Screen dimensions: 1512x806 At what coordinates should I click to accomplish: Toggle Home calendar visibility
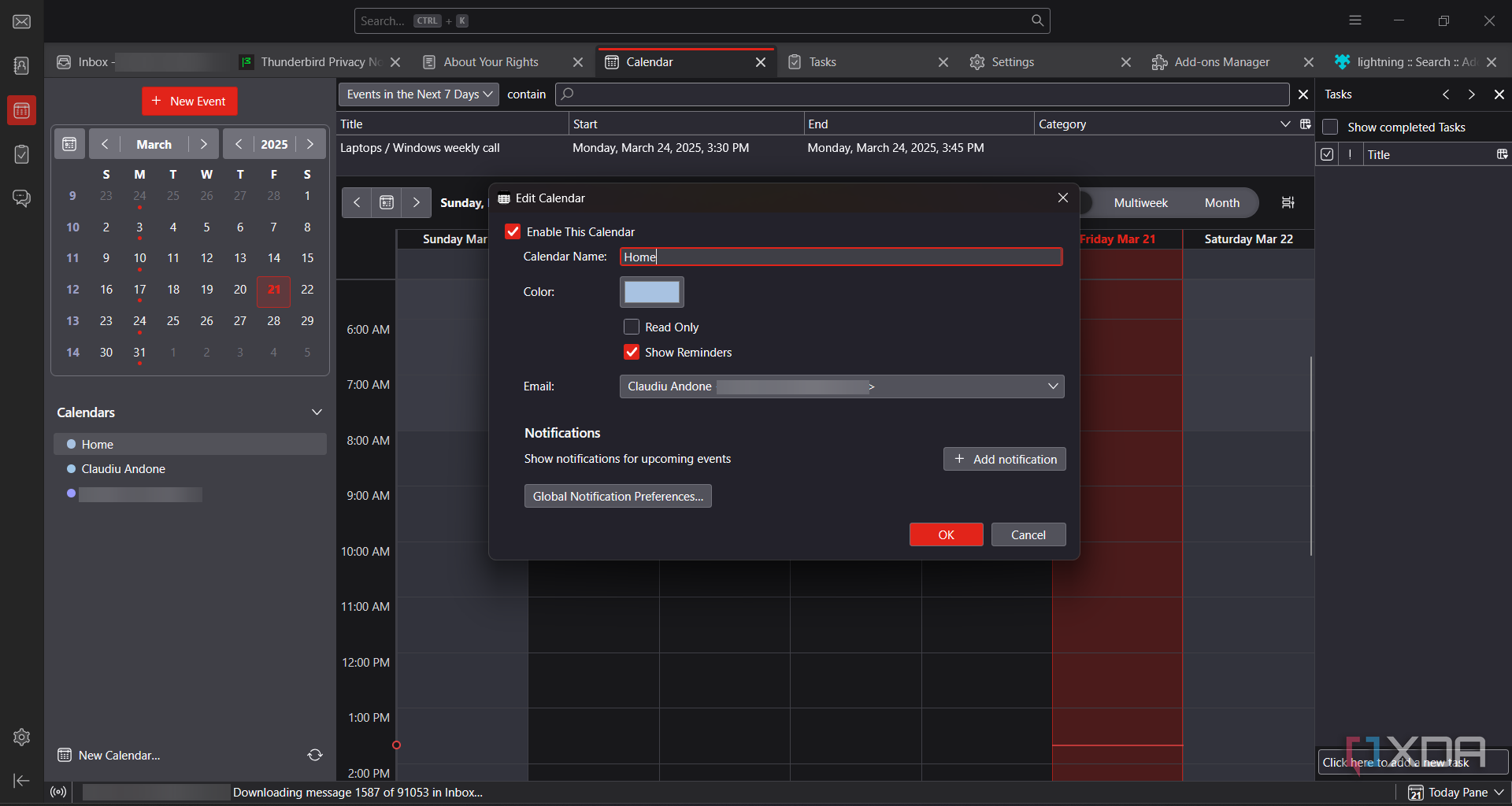click(71, 444)
